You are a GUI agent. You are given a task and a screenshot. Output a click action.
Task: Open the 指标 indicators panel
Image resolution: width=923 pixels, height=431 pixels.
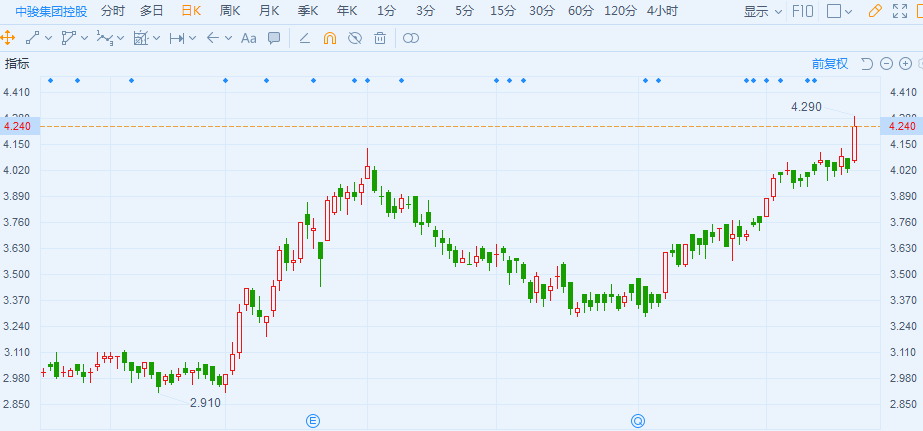click(17, 64)
